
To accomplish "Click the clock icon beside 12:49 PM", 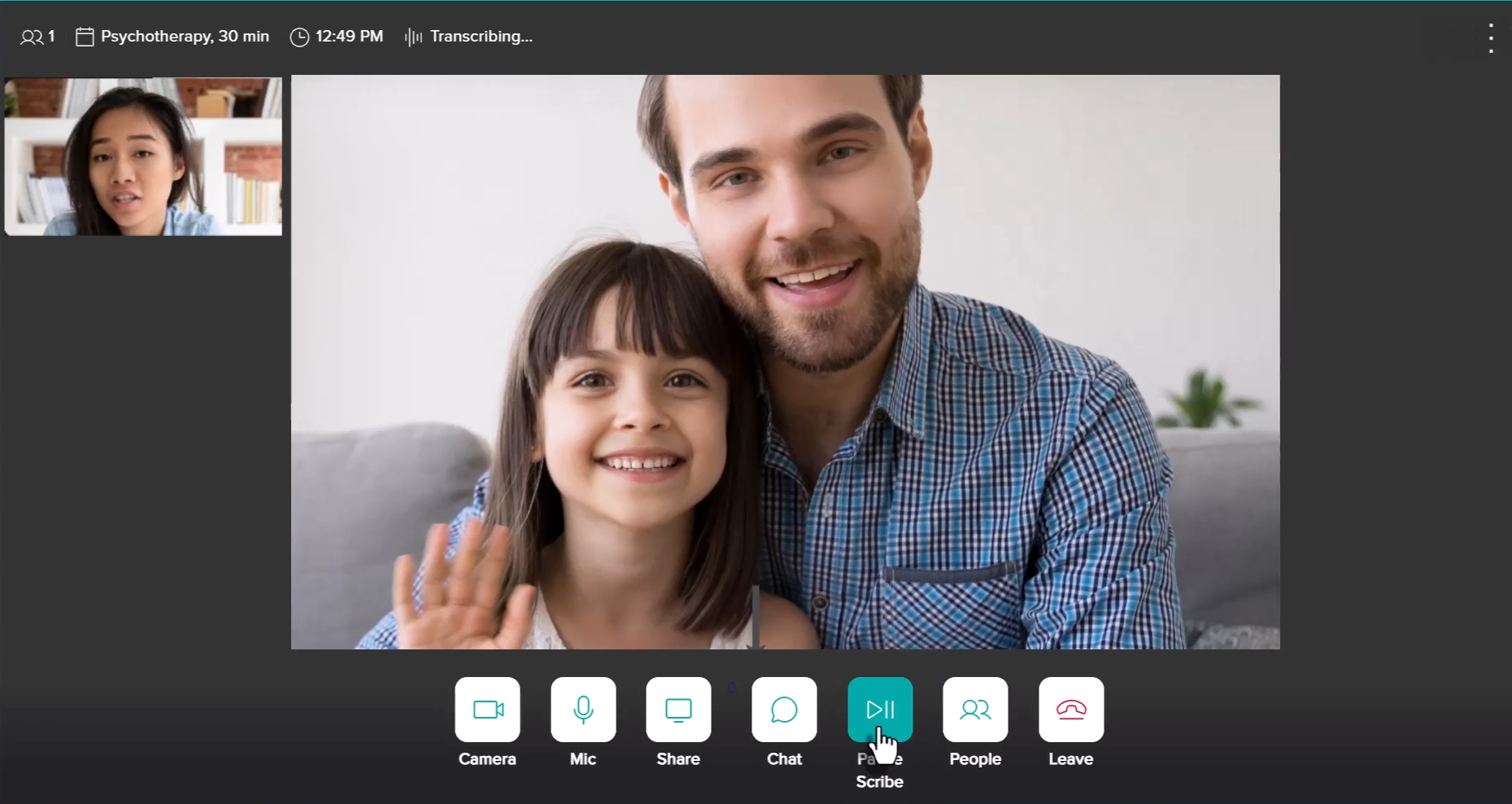I will tap(299, 37).
